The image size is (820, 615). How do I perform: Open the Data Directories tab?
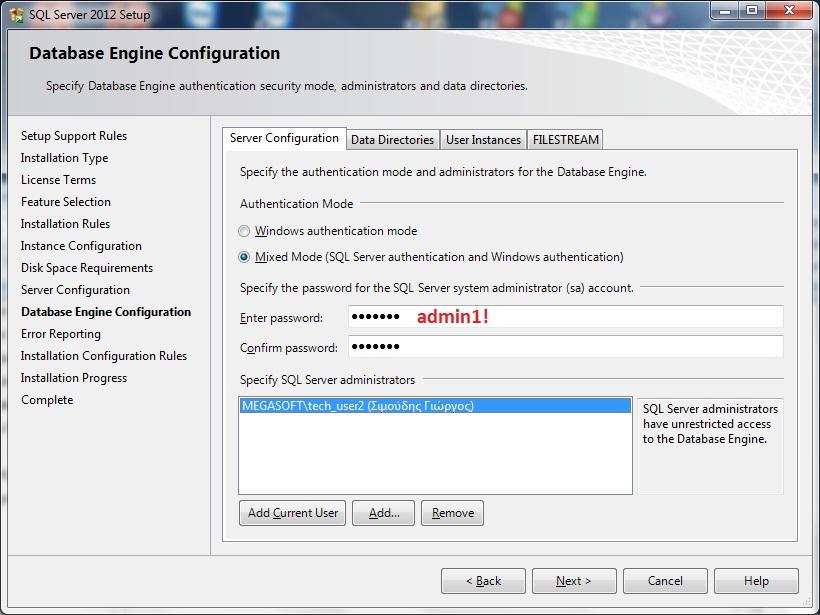[392, 140]
